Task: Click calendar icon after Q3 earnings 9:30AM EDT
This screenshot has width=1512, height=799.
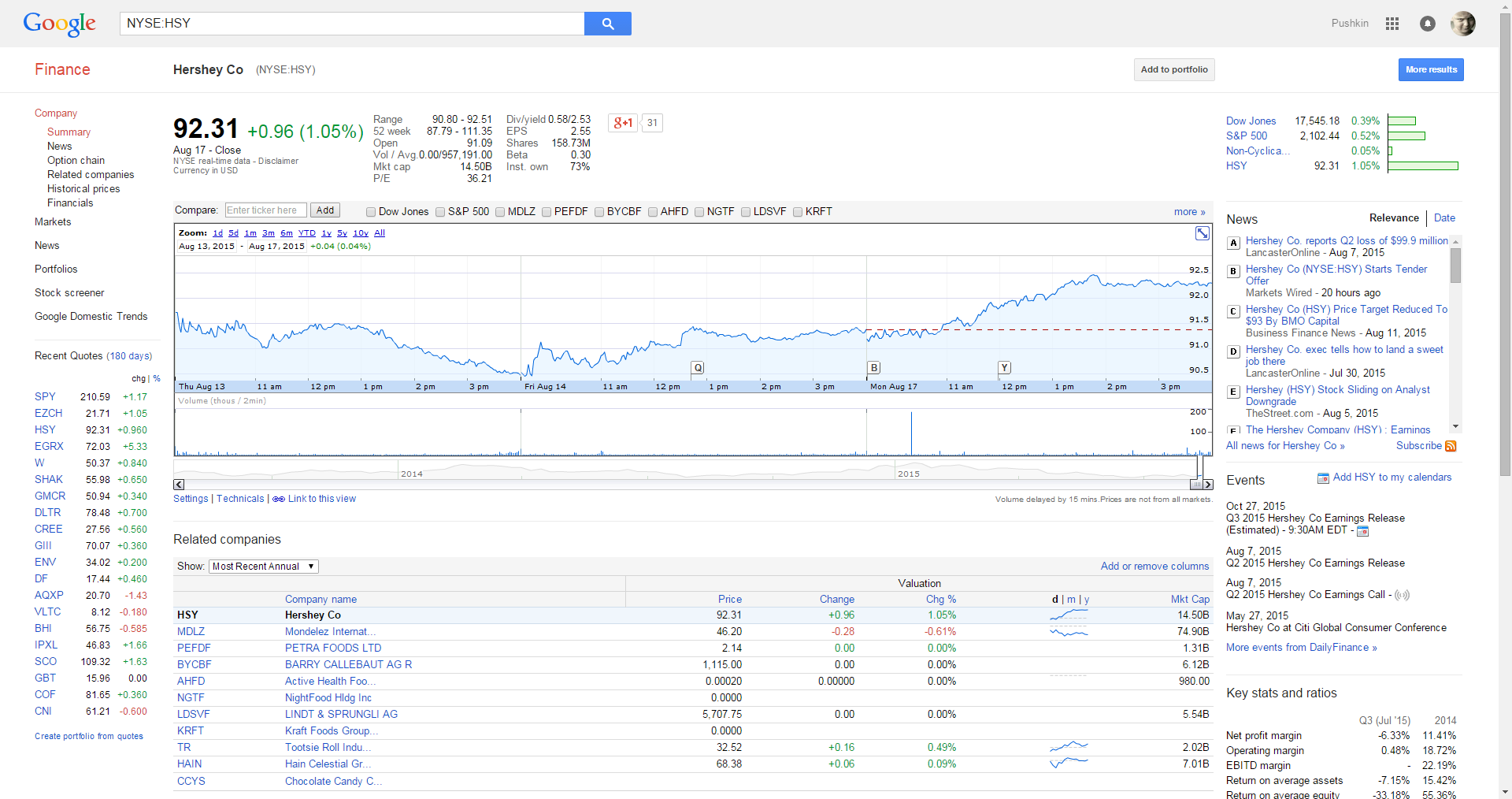Action: click(x=1362, y=531)
